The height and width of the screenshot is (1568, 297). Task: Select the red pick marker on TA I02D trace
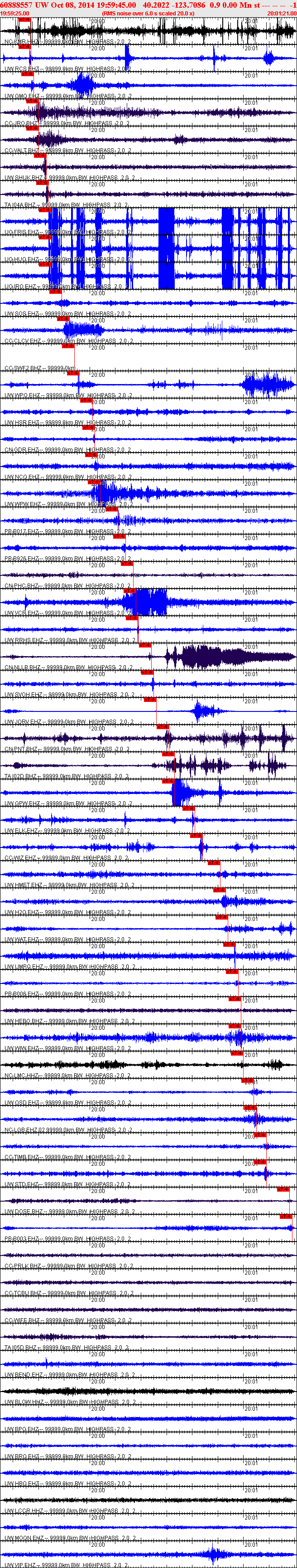pyautogui.click(x=168, y=754)
